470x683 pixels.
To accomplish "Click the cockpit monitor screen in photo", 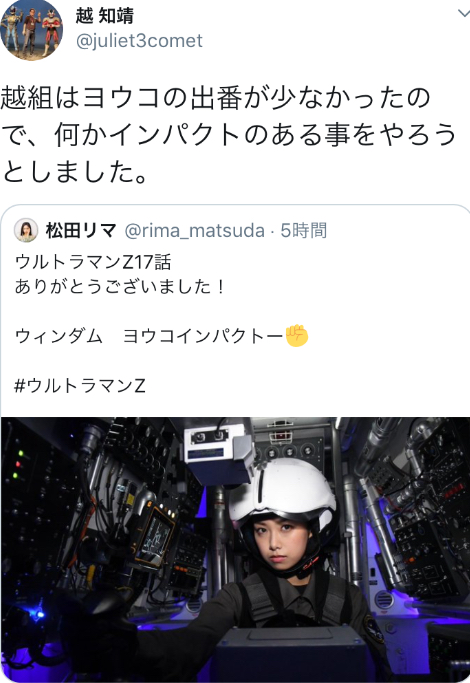I will point(155,538).
